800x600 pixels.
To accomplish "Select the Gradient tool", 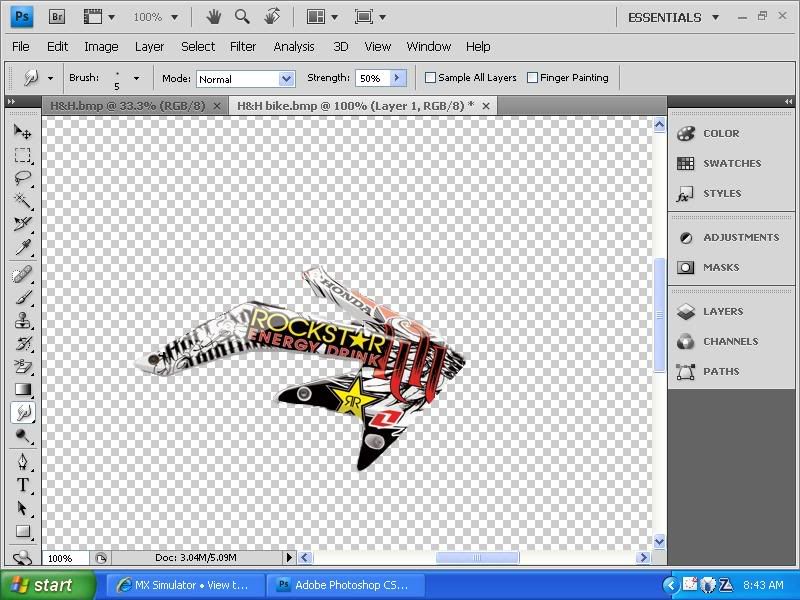I will click(x=22, y=389).
